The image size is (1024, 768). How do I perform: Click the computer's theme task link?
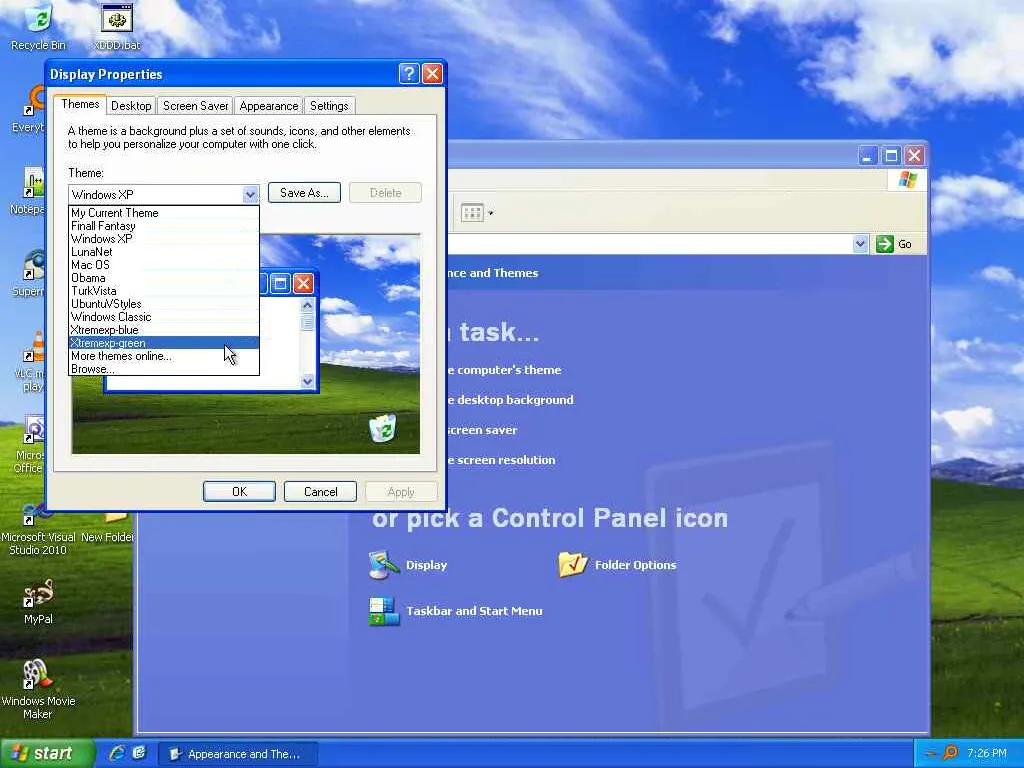click(504, 370)
